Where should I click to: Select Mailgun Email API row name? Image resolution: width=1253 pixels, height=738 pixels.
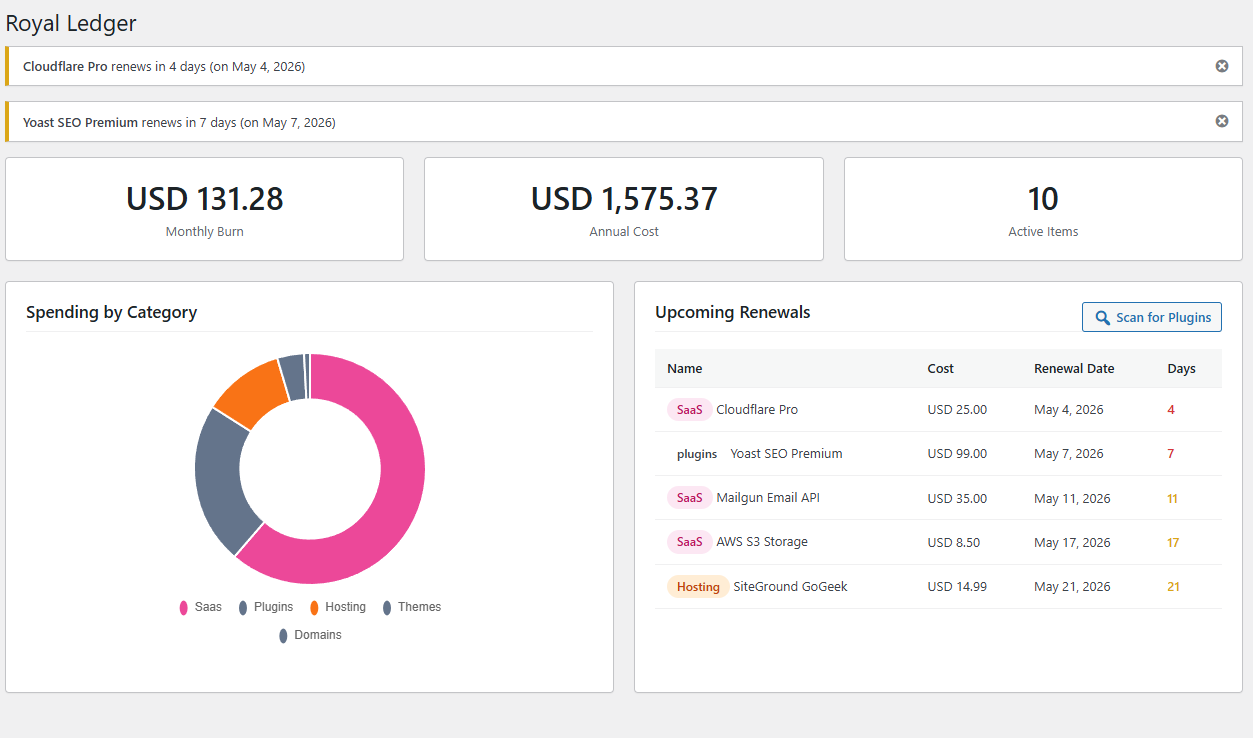point(768,498)
